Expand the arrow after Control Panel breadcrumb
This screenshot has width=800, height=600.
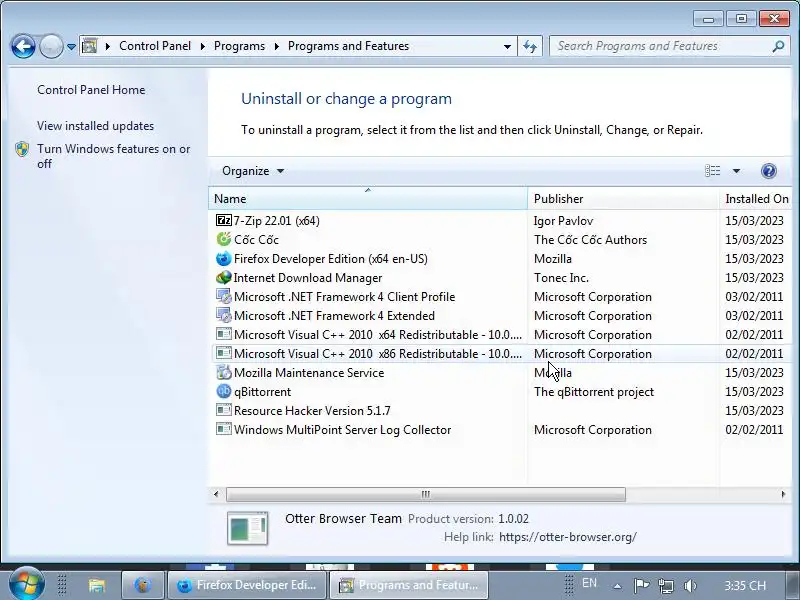[x=203, y=46]
